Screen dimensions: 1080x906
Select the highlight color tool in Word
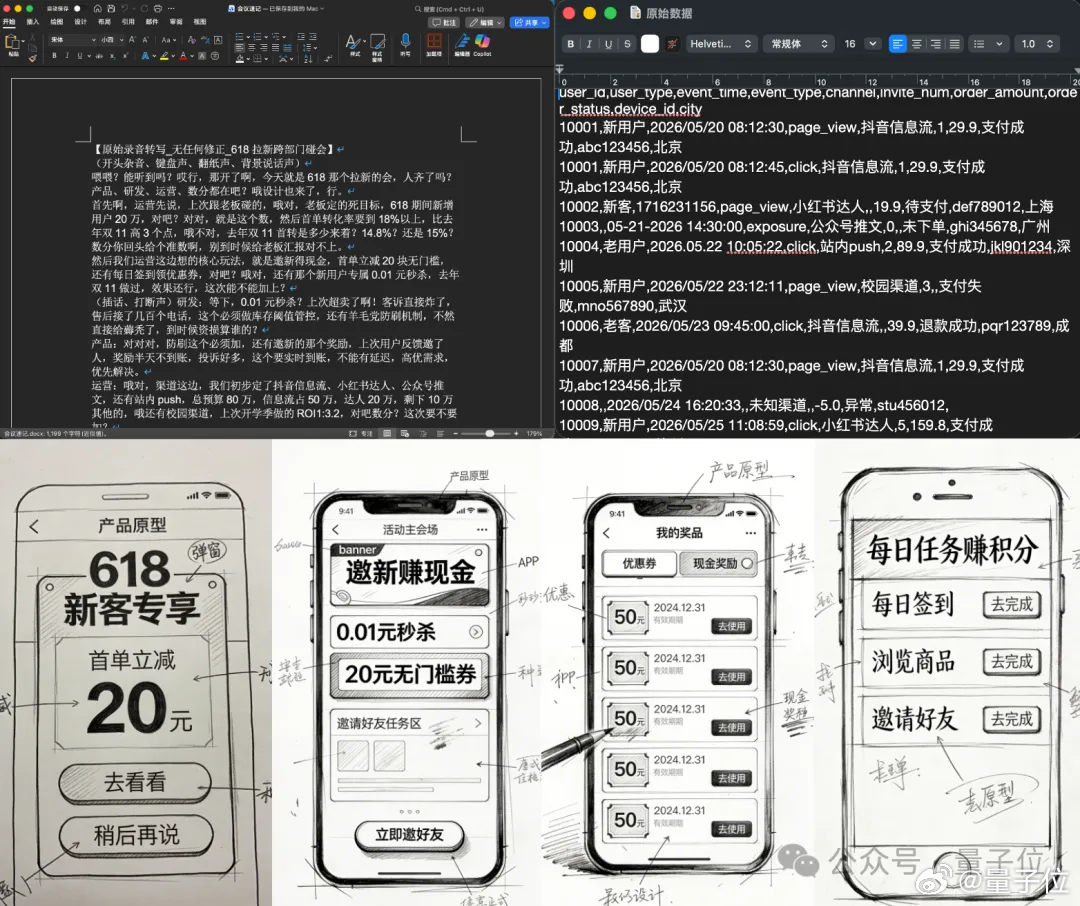pos(164,56)
